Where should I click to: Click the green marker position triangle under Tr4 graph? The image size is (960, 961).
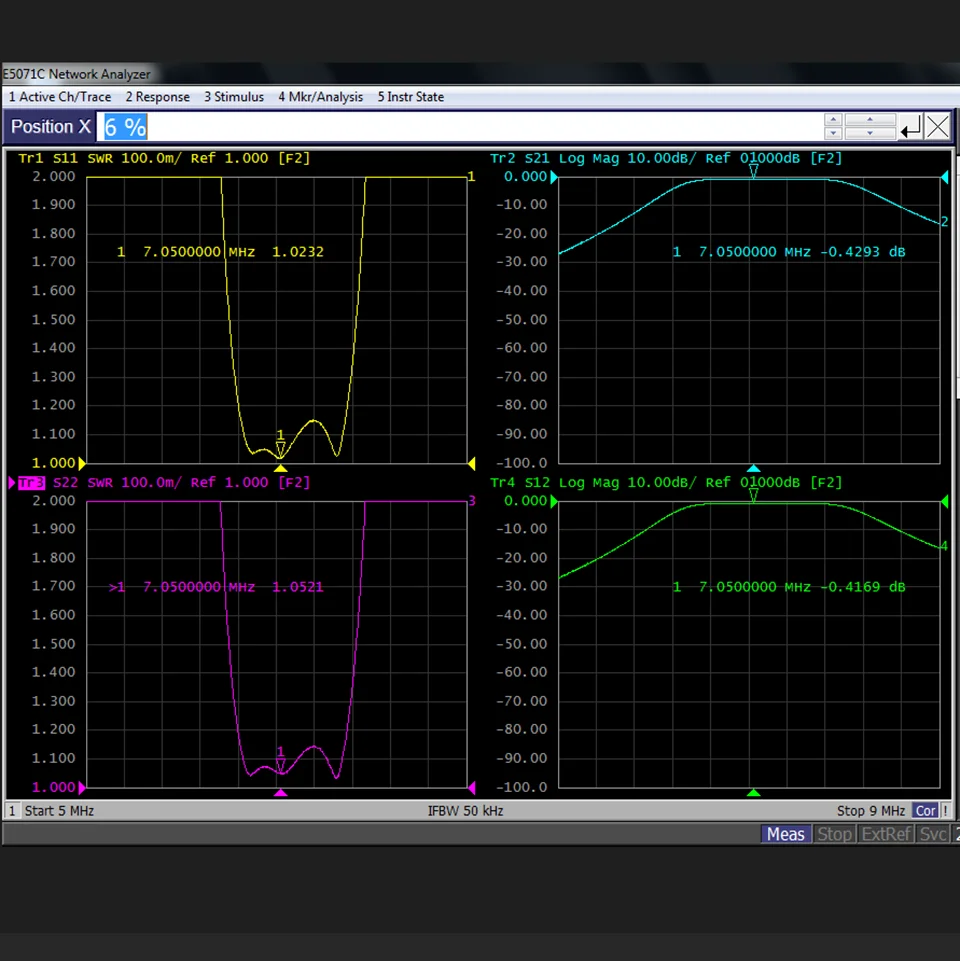pyautogui.click(x=753, y=792)
